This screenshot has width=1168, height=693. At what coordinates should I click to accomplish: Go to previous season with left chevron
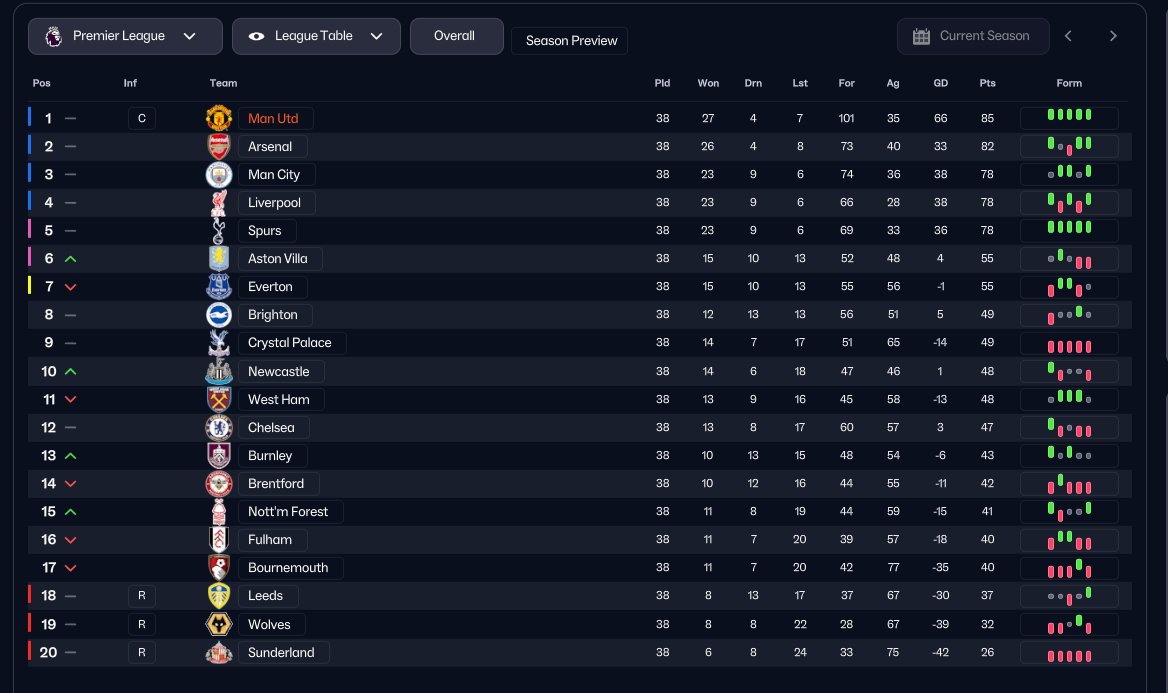pos(1068,36)
